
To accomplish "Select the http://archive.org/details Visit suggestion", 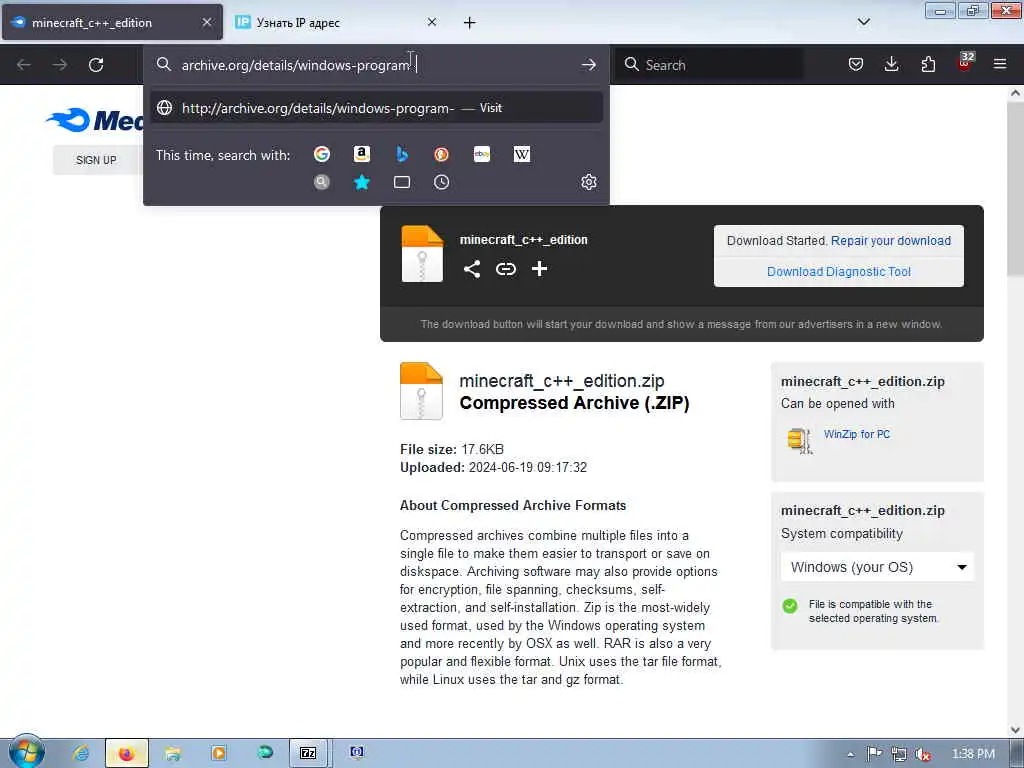I will point(376,108).
